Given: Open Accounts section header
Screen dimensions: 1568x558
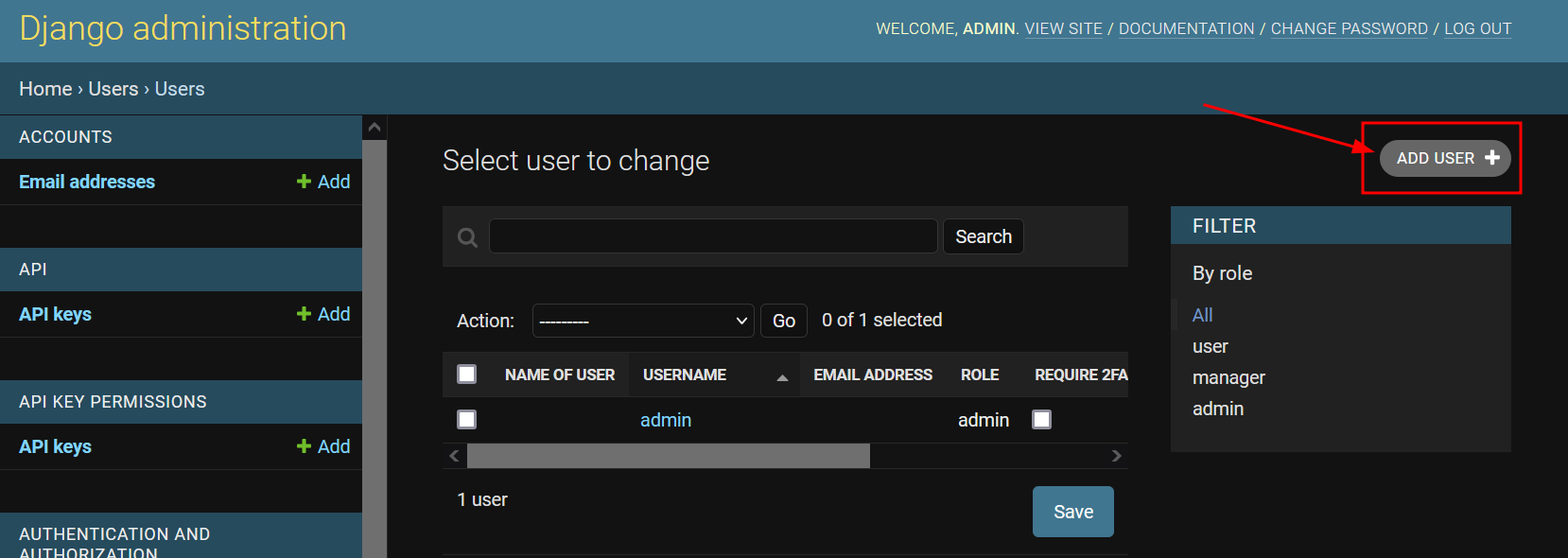Looking at the screenshot, I should (65, 137).
